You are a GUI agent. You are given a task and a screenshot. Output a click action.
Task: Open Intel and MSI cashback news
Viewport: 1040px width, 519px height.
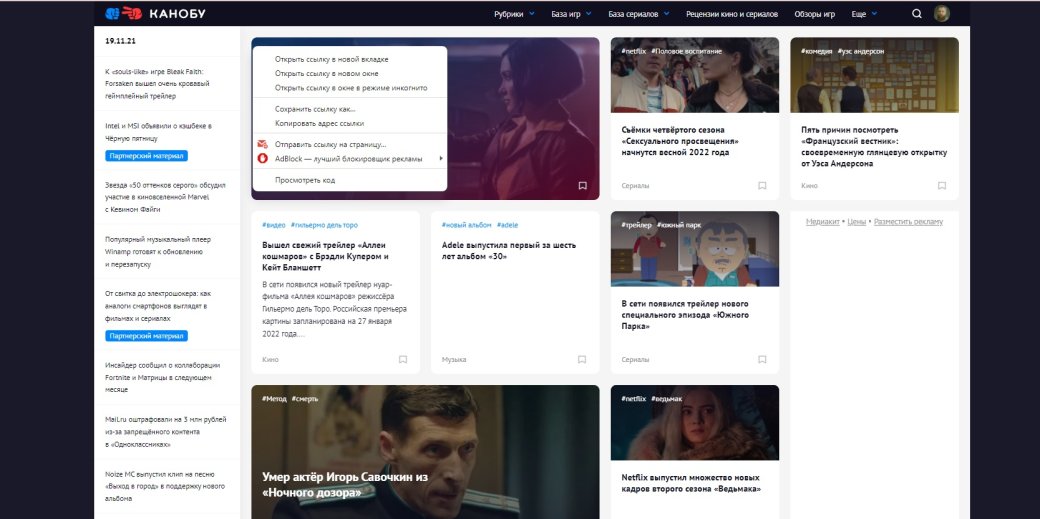tap(159, 132)
